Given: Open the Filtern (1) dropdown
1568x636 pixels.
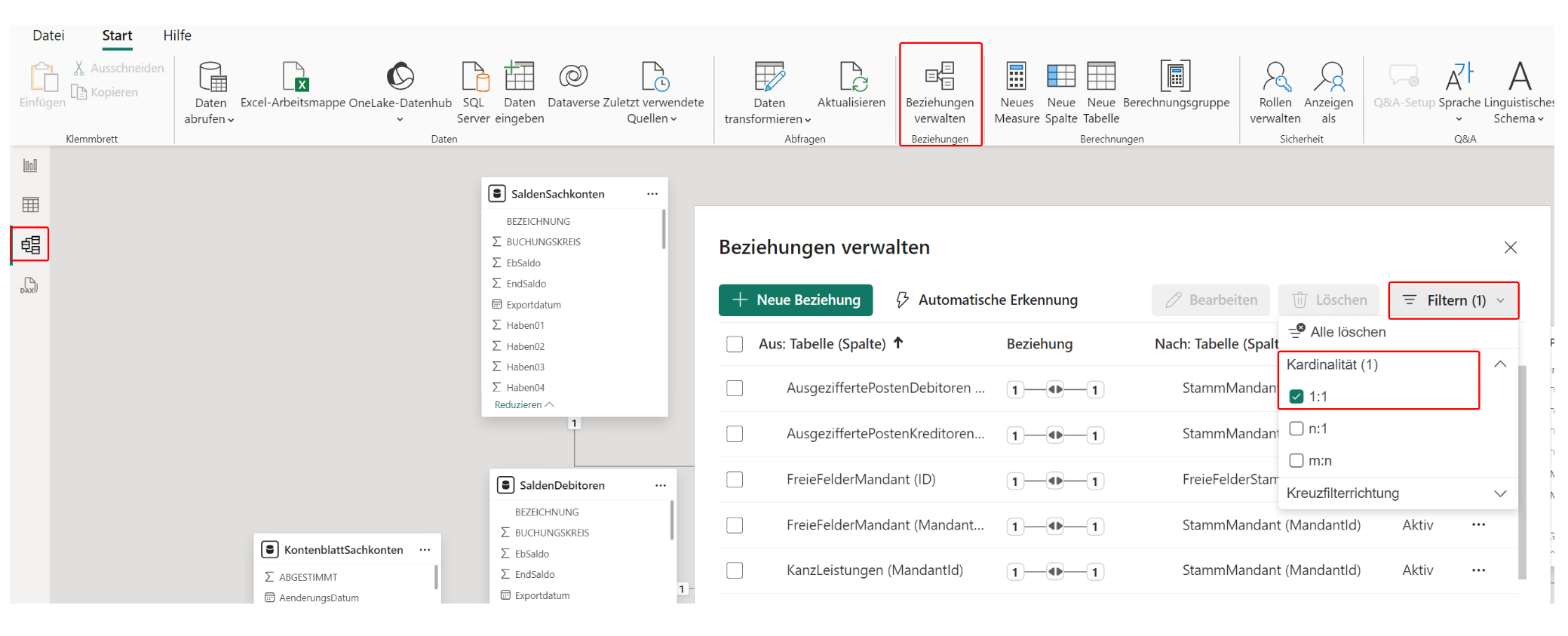Looking at the screenshot, I should (1453, 300).
